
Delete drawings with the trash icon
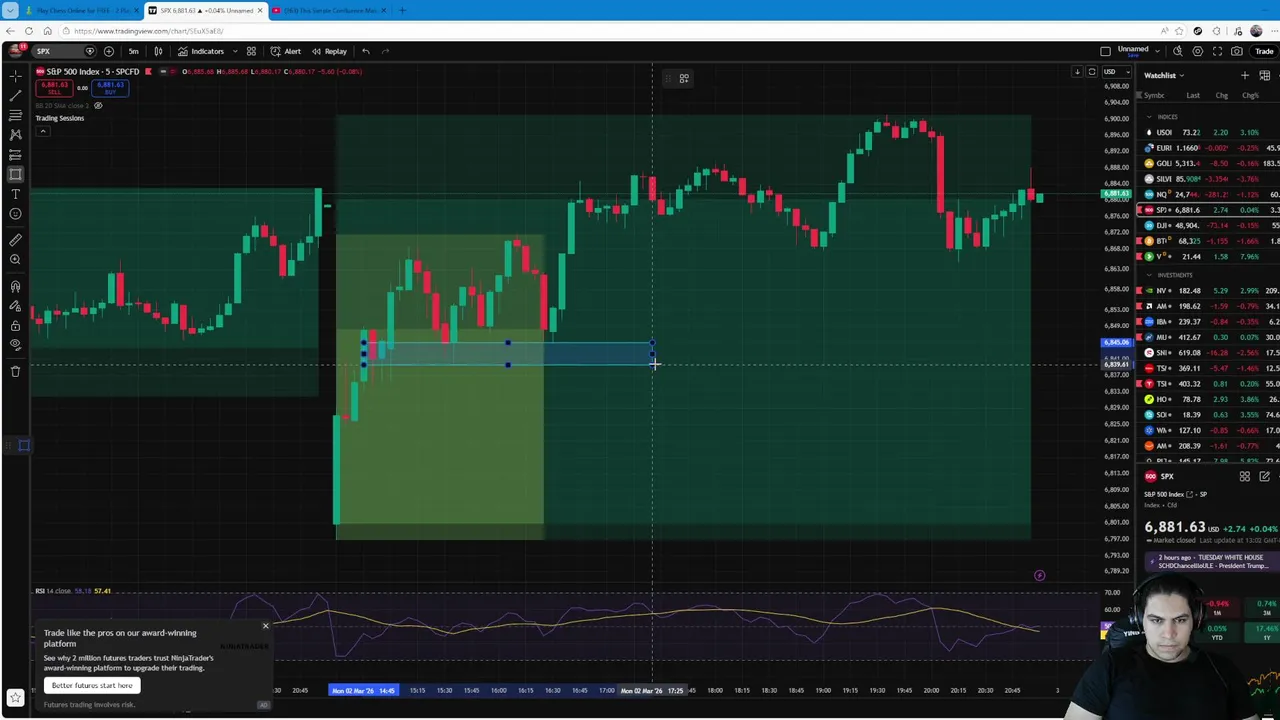pyautogui.click(x=15, y=372)
